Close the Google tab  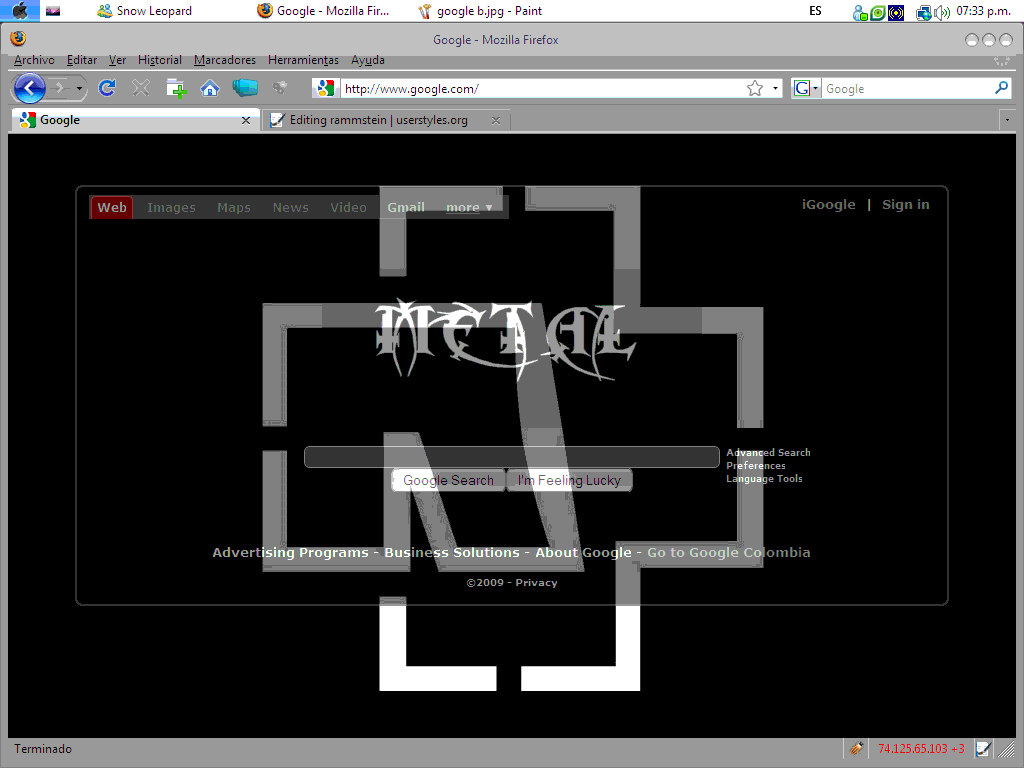[246, 120]
